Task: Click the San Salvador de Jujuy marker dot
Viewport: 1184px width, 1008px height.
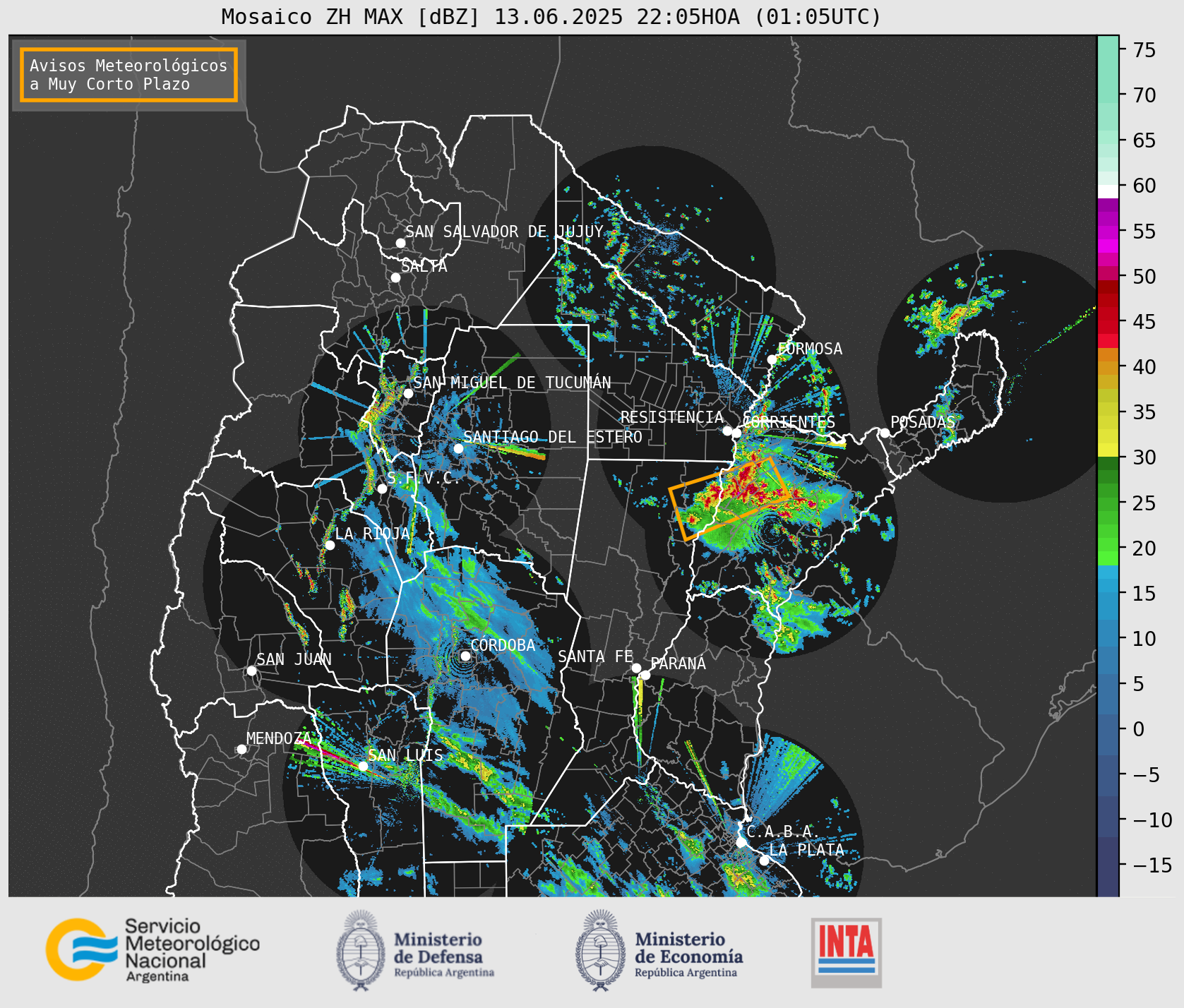Action: 400,243
